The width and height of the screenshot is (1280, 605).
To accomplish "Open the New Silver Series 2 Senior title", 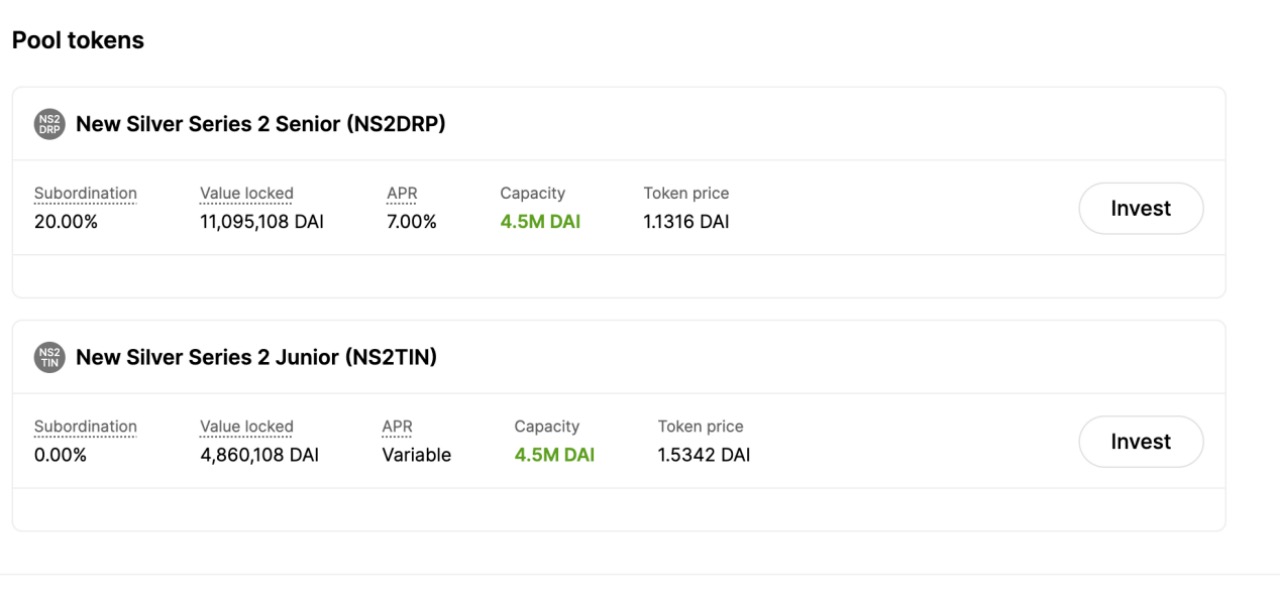I will point(260,124).
